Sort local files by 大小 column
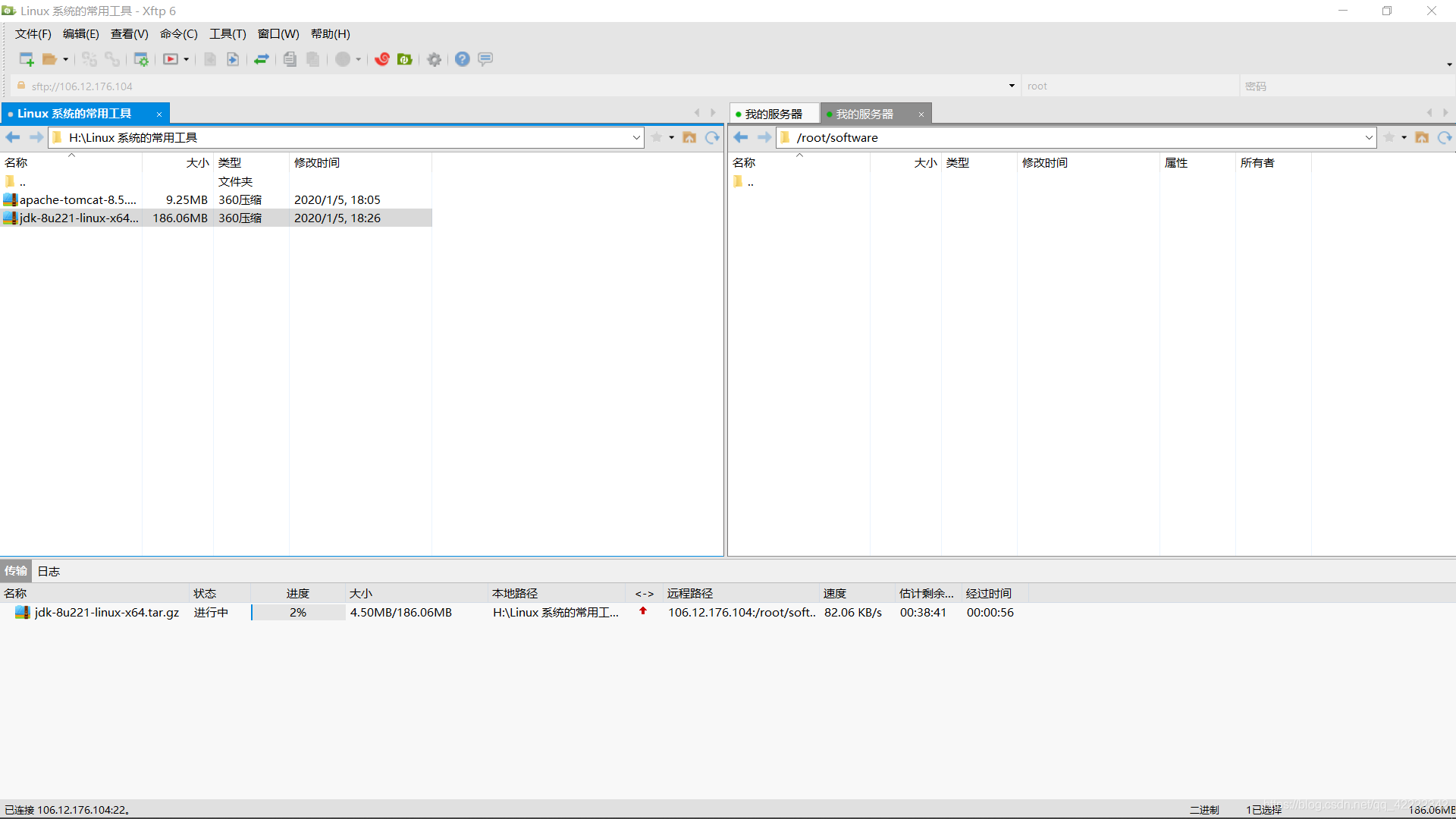Screen dimensions: 1456x819 pyautogui.click(x=177, y=162)
